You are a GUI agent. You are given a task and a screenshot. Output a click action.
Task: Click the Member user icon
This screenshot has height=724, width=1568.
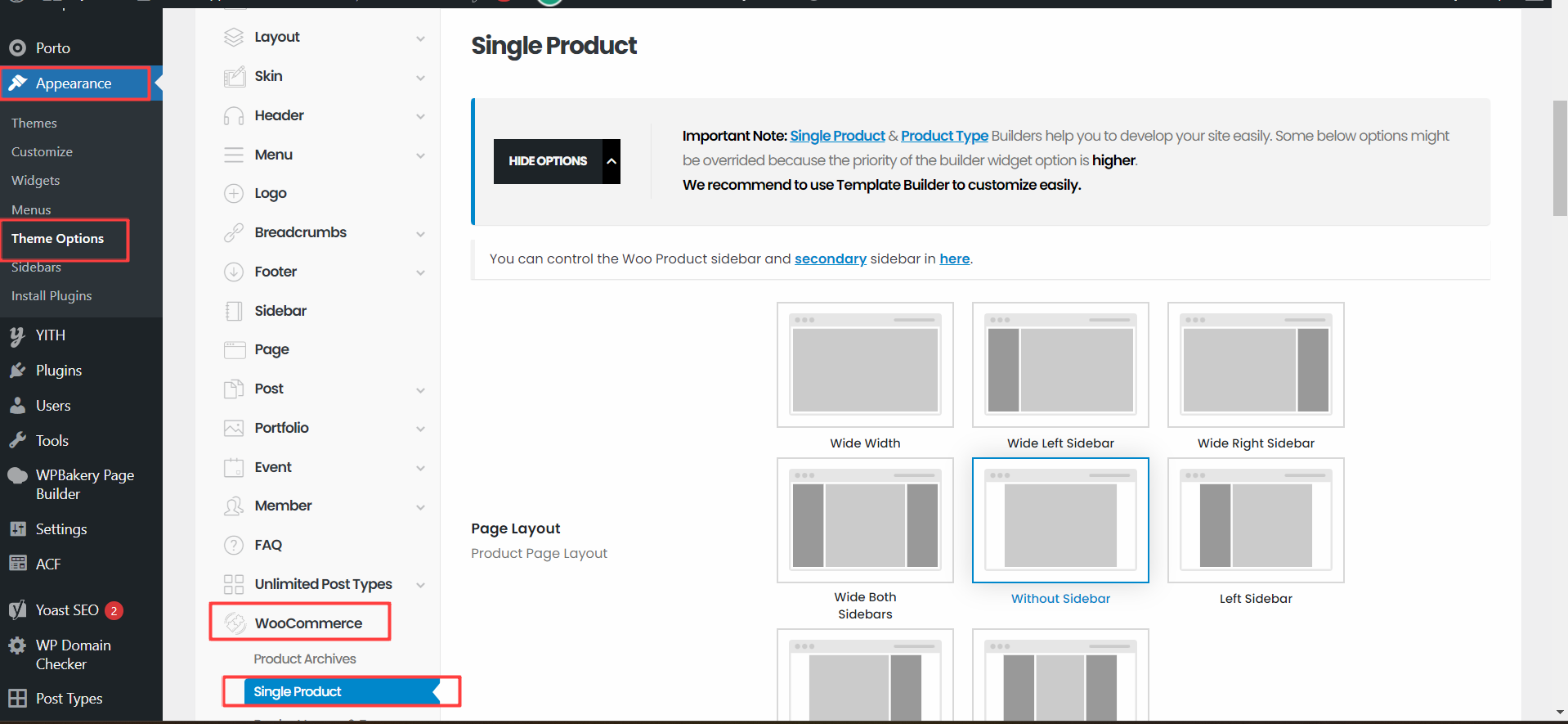pos(234,506)
